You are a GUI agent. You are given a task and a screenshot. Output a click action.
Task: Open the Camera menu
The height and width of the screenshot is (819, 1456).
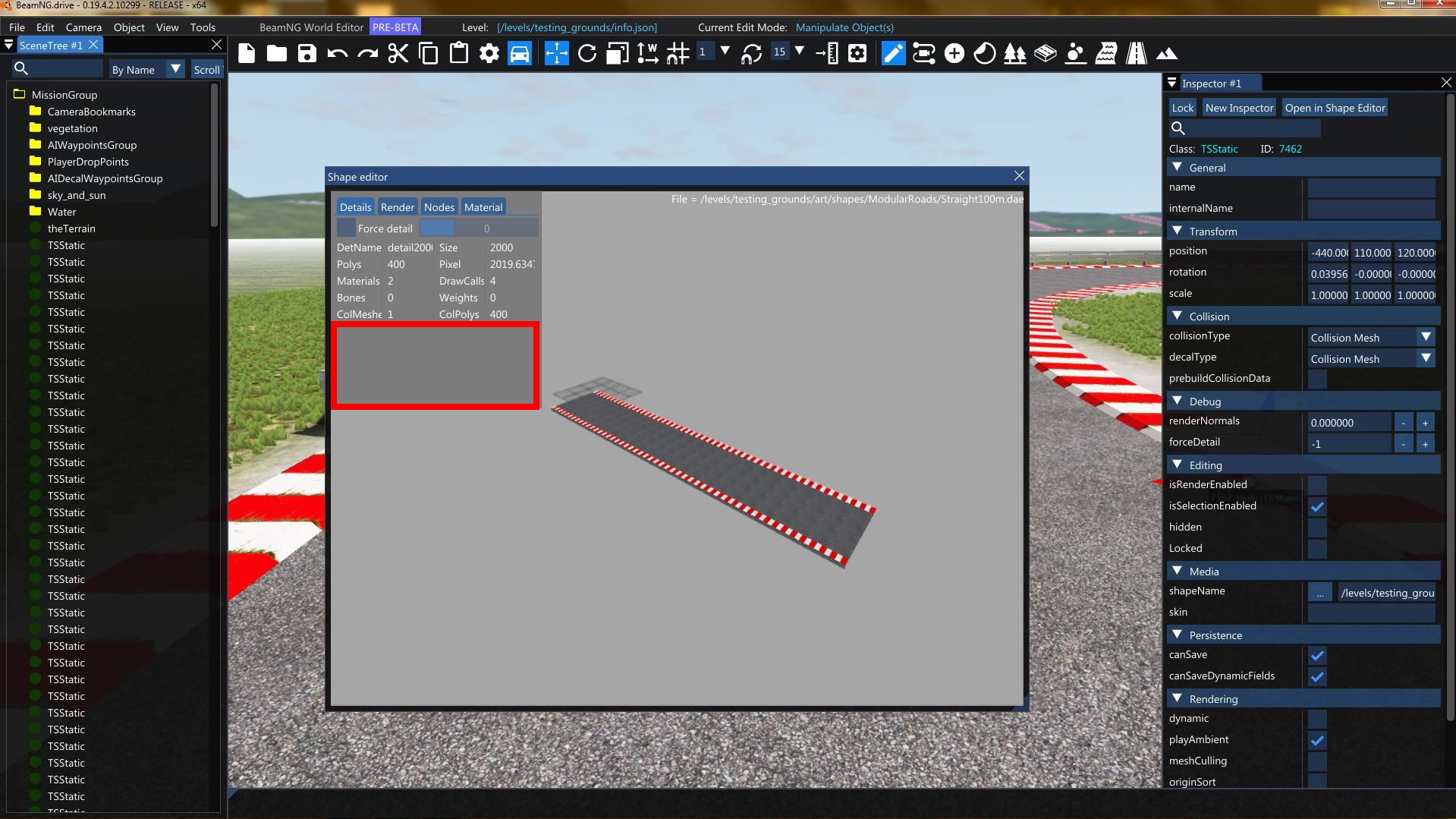(x=83, y=27)
